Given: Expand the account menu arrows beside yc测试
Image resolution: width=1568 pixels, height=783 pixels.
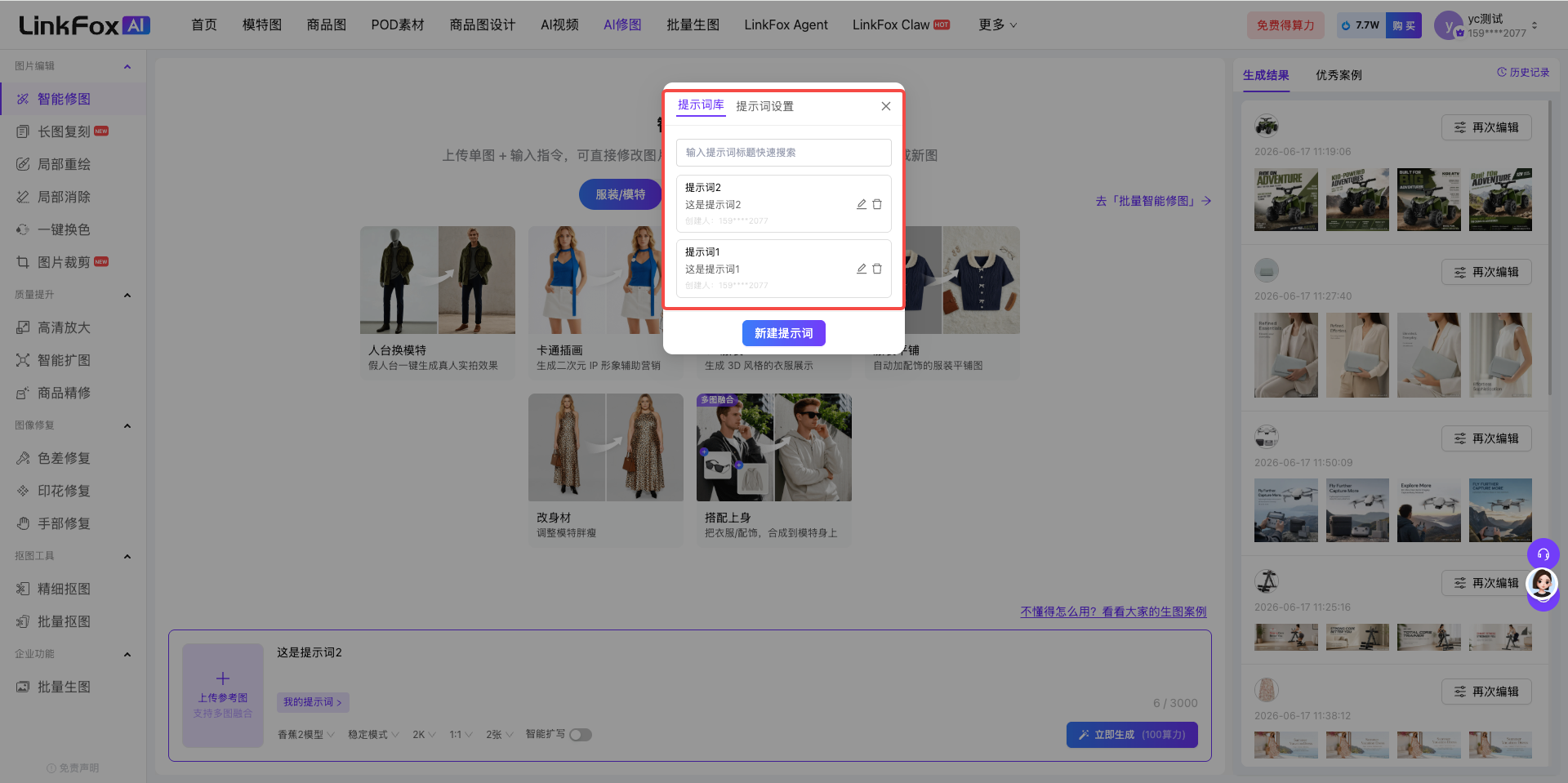Looking at the screenshot, I should coord(1535,25).
